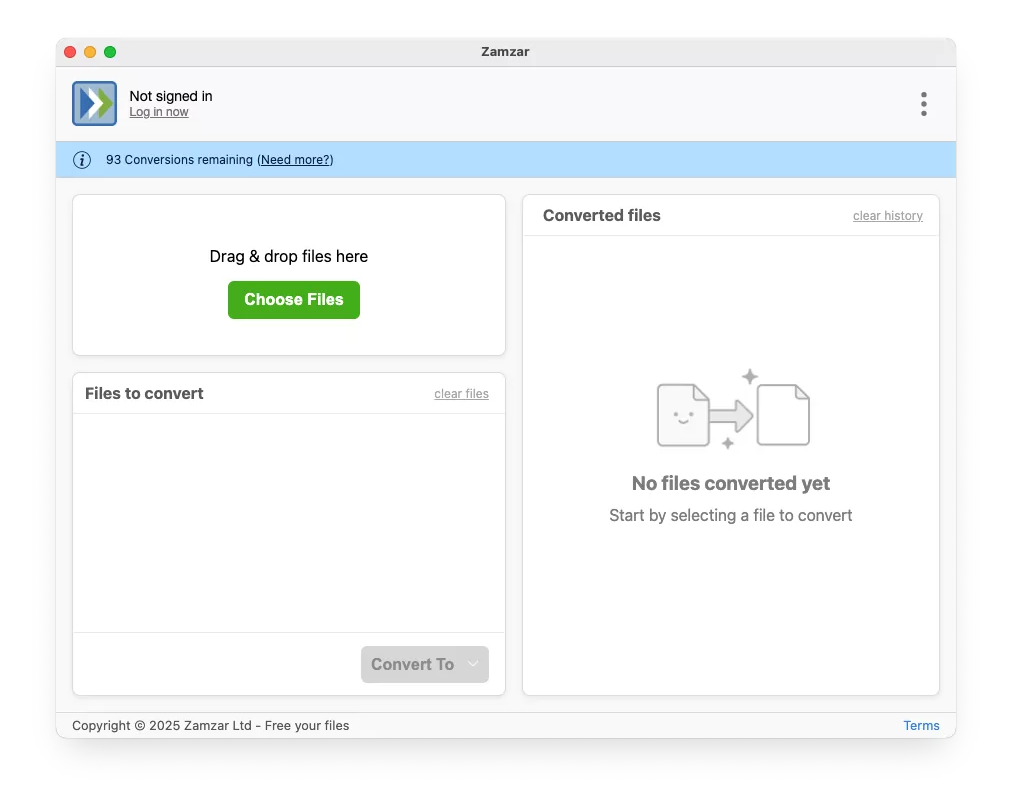Clear the files to convert list
The height and width of the screenshot is (812, 1012).
(x=461, y=394)
